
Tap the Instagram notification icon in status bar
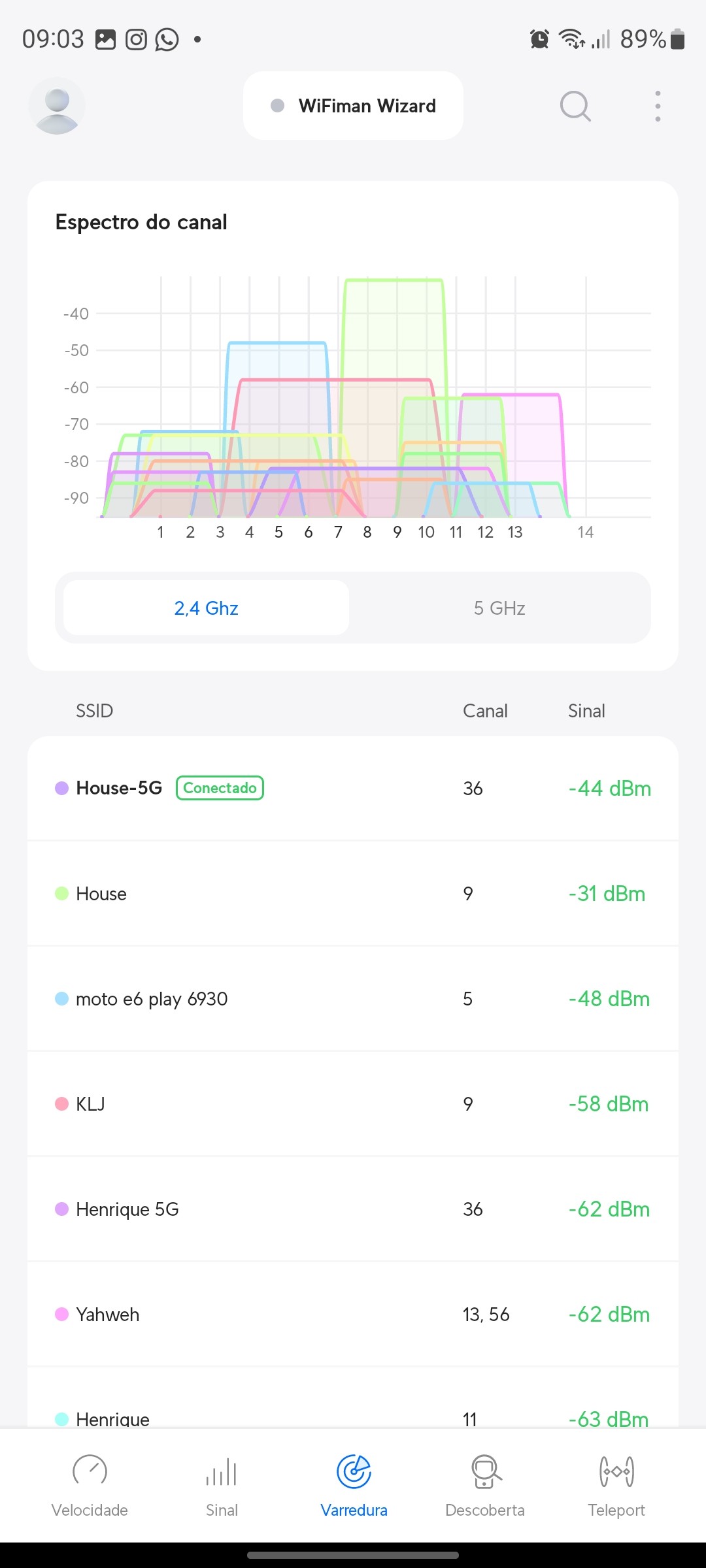(136, 39)
